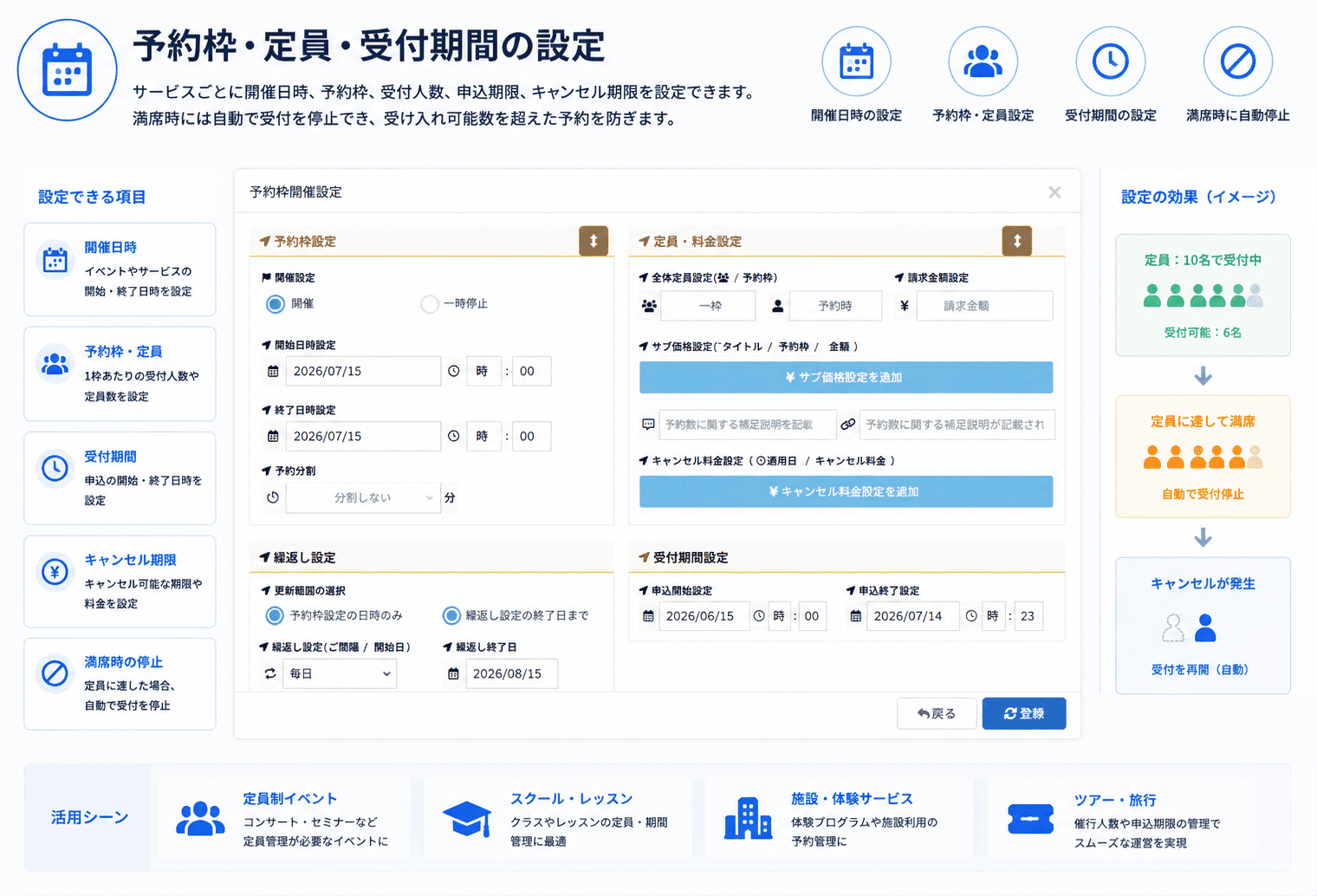Click the ツアー・旅行 ticket icon
The image size is (1317, 896).
[x=1030, y=819]
